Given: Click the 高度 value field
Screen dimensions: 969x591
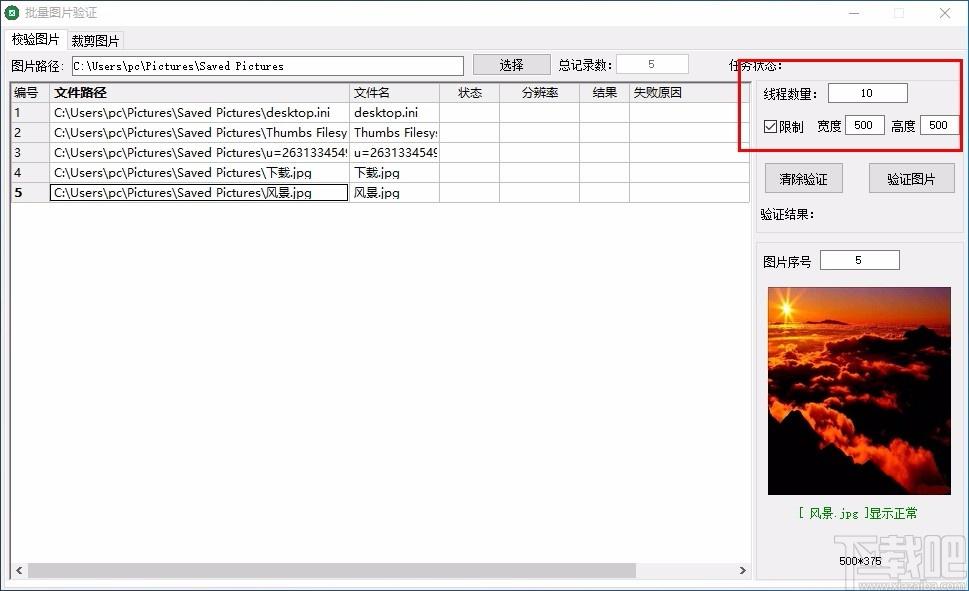Looking at the screenshot, I should click(x=939, y=125).
